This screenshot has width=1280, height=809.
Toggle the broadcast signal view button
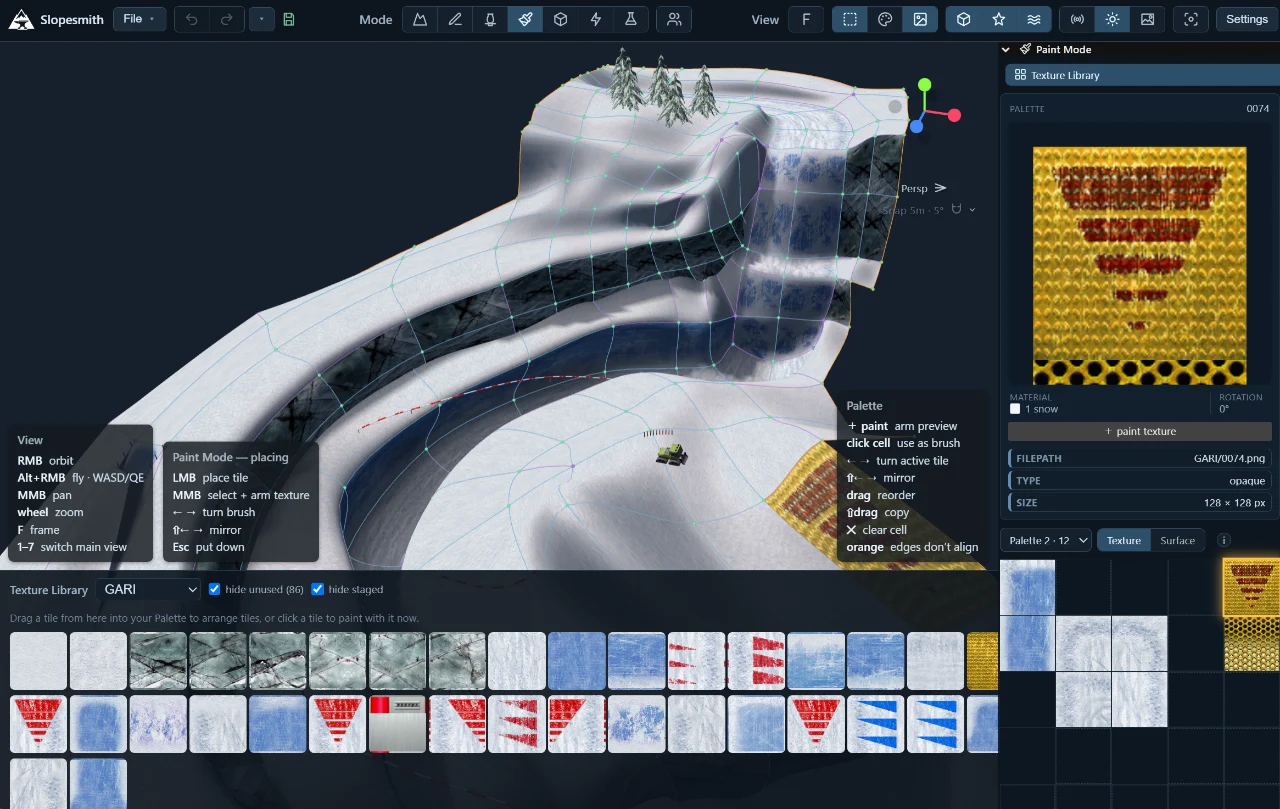point(1077,19)
